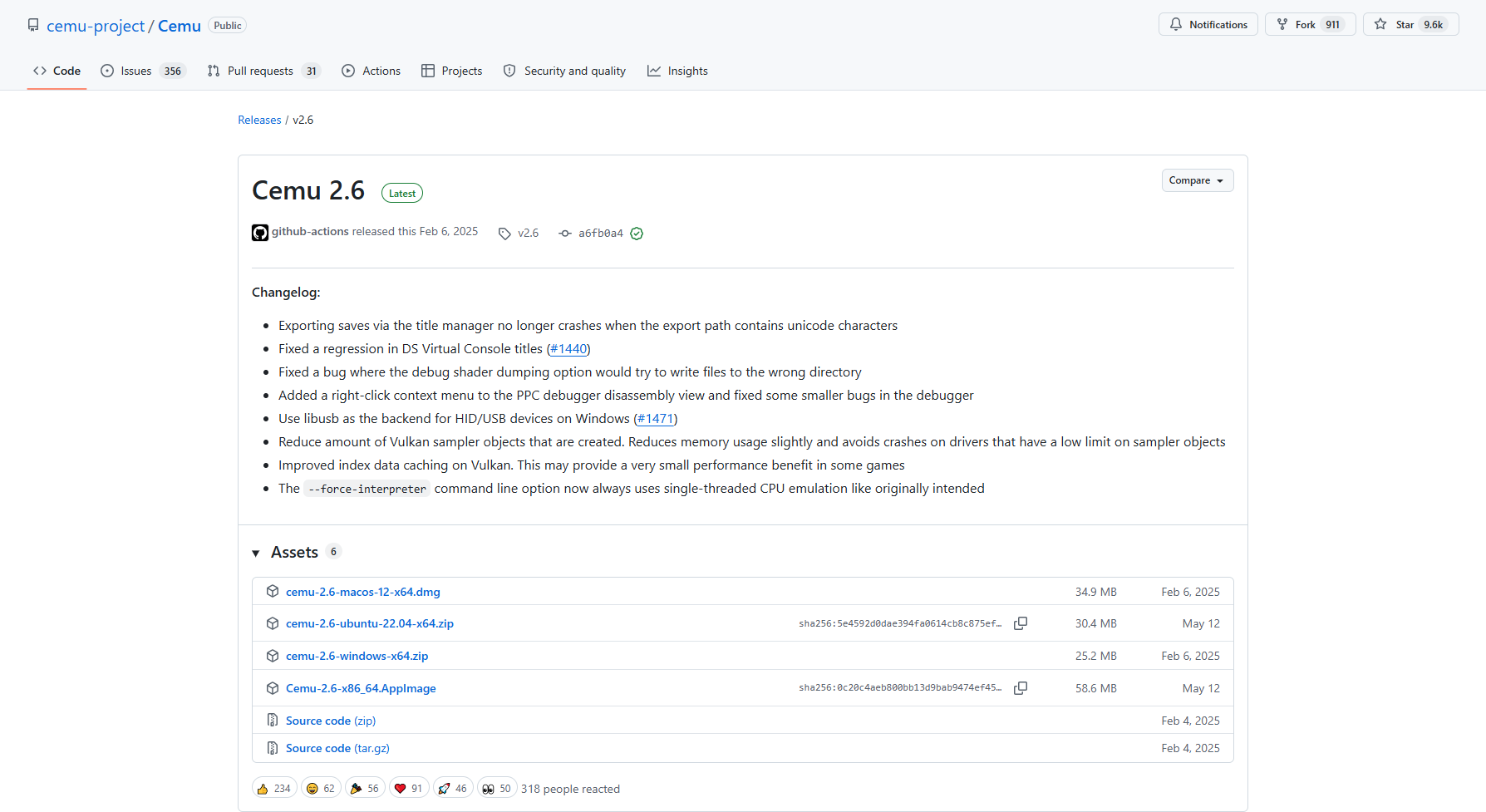
Task: Toggle rocket reaction 46
Action: pyautogui.click(x=453, y=788)
